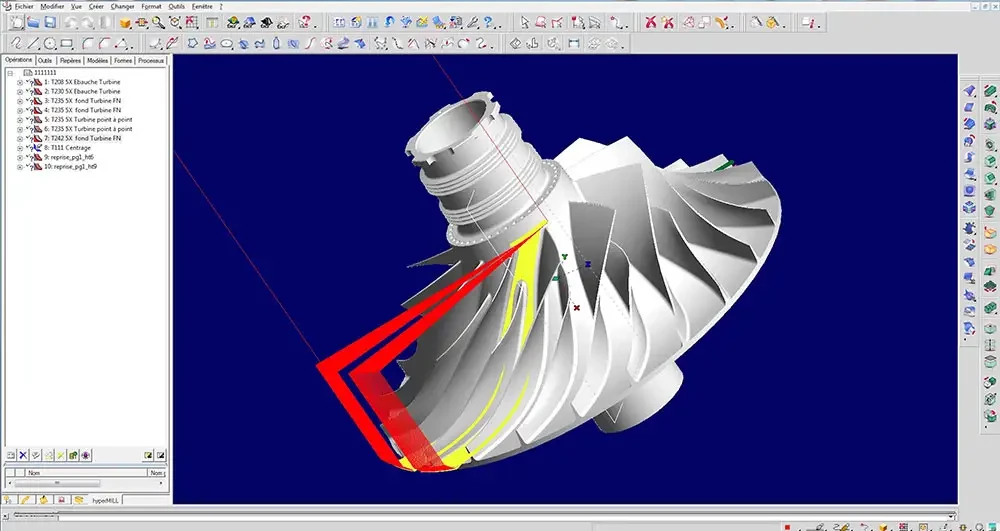The image size is (1000, 531).
Task: Toggle checkmark of operation 1: T208 5X Ebauche Turbine
Action: click(28, 82)
